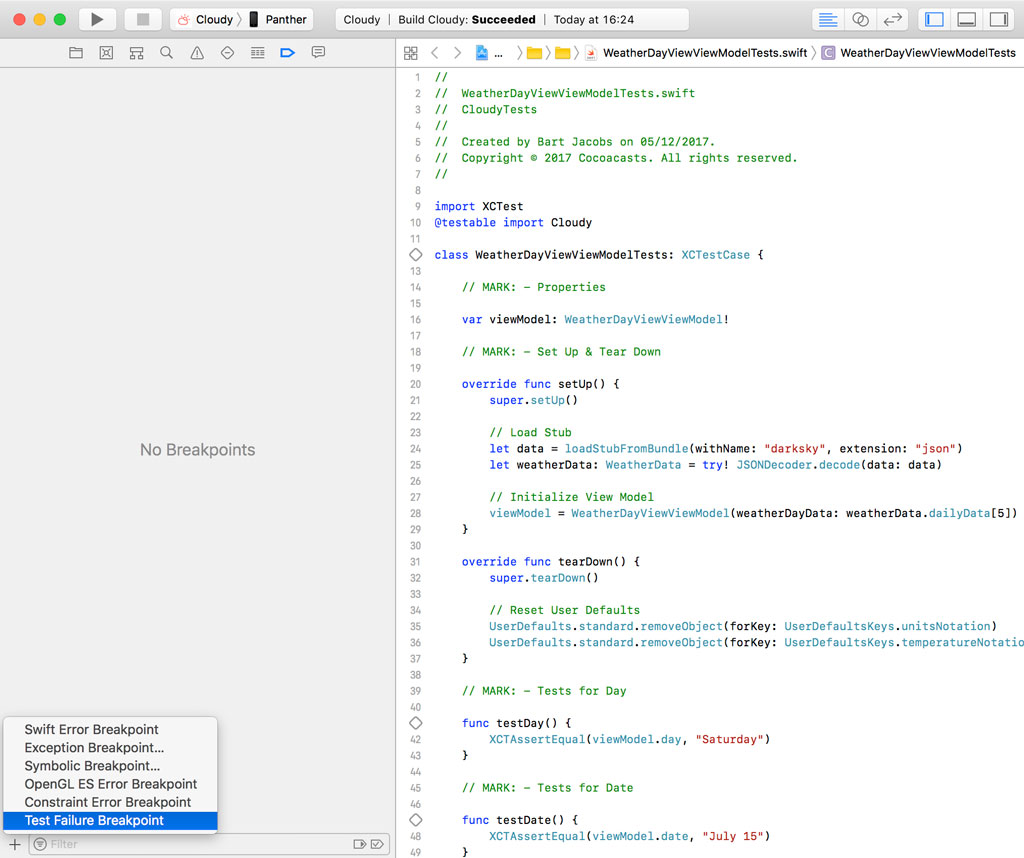
Task: Show related items via the grid icon
Action: (413, 52)
